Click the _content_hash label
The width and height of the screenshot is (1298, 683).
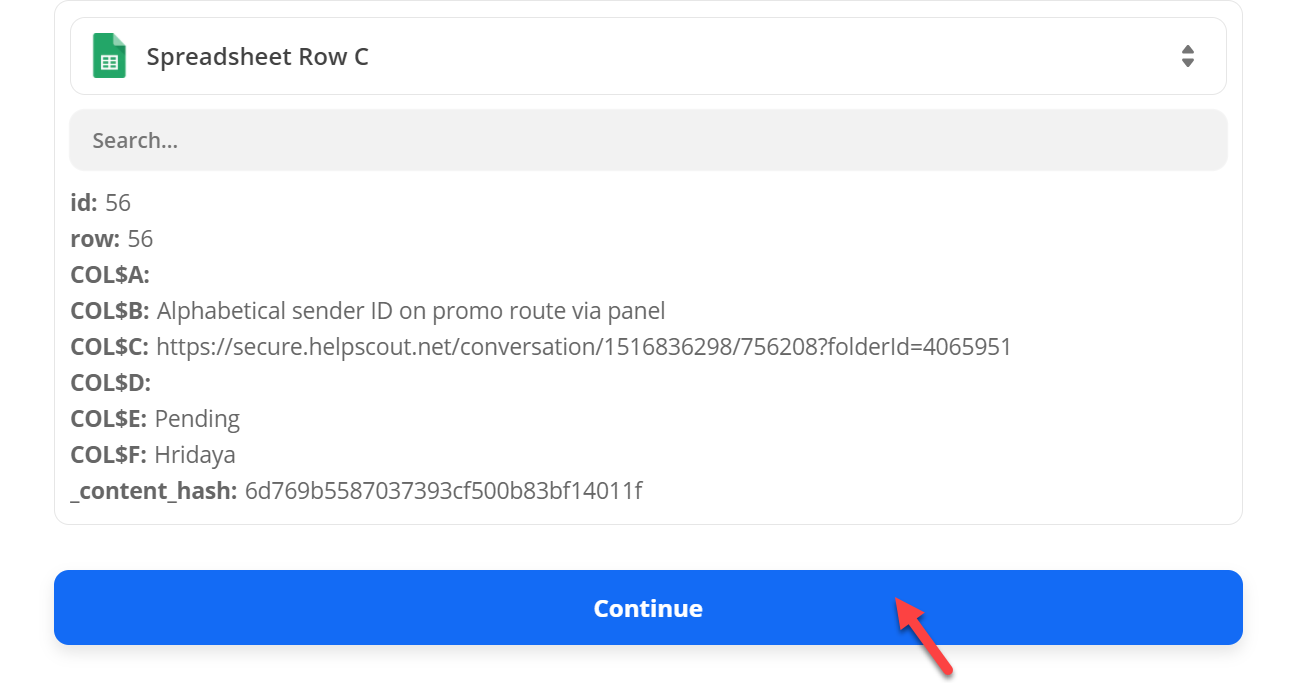[154, 491]
